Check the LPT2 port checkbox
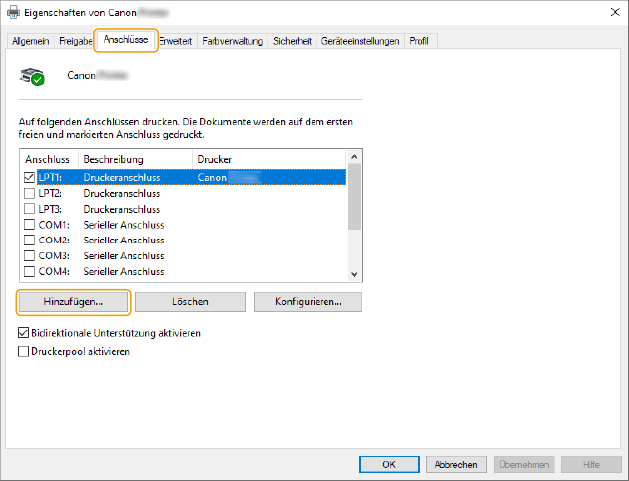Viewport: 629px width, 481px height. click(x=29, y=193)
